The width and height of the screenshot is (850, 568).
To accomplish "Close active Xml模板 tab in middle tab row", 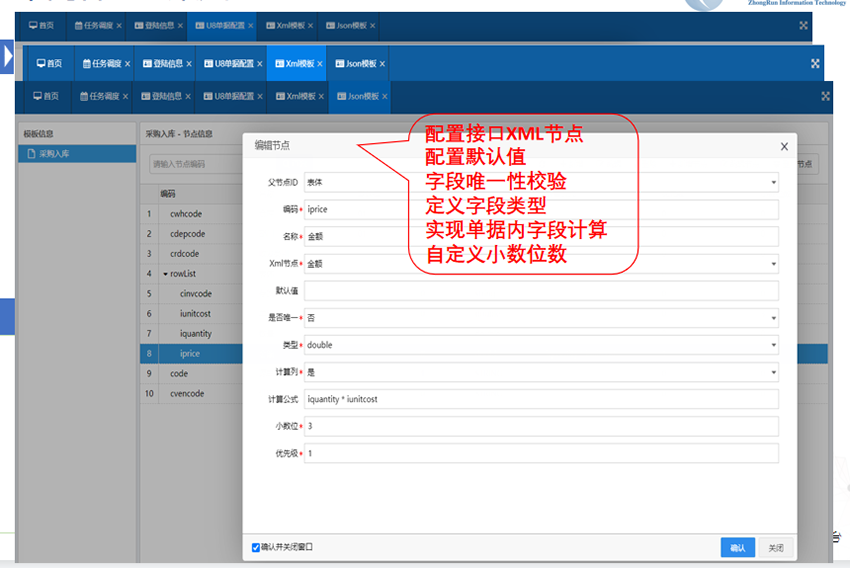I will tap(320, 64).
